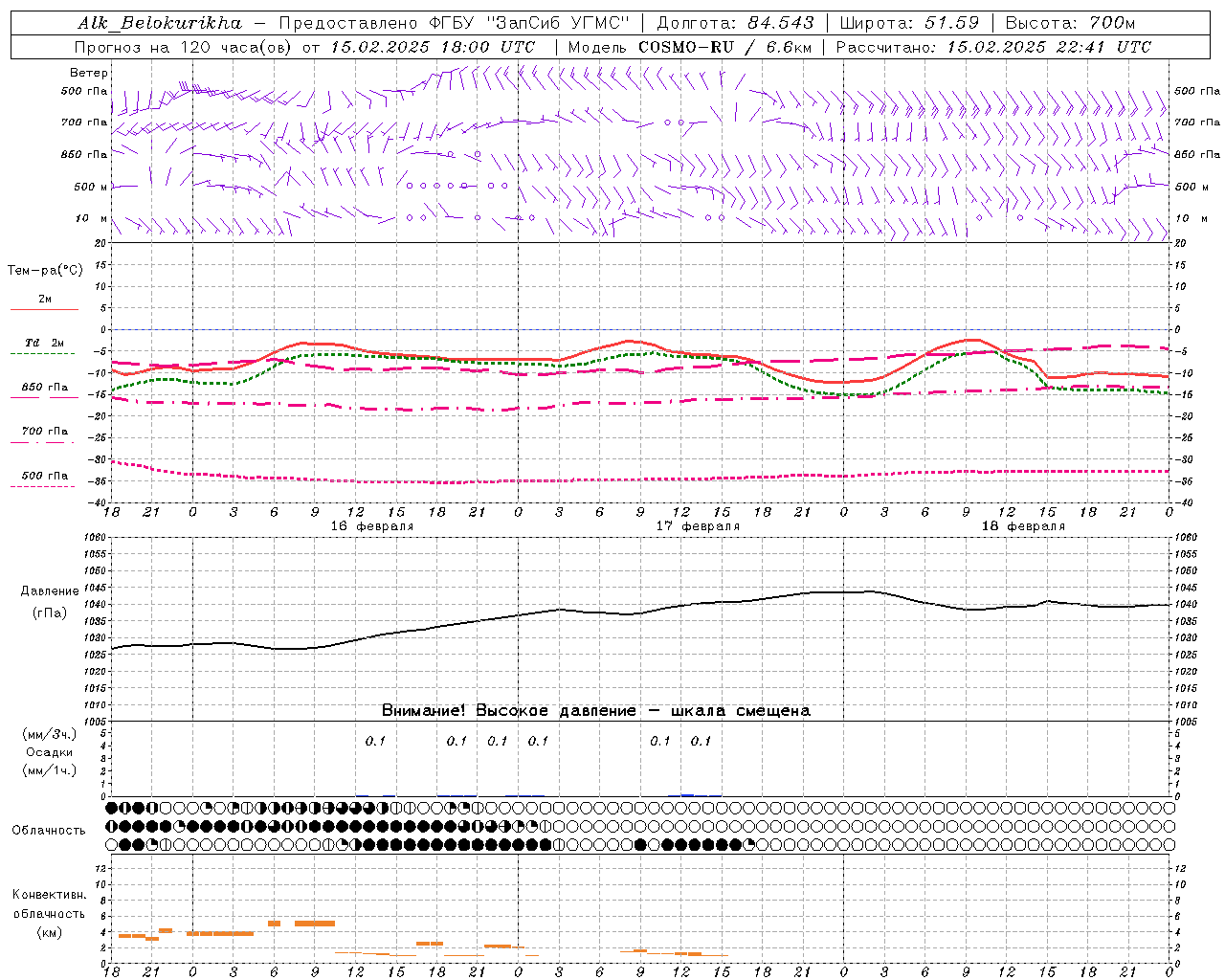
Task: Click the 'Высота: 700м' value
Action: pos(1070,23)
